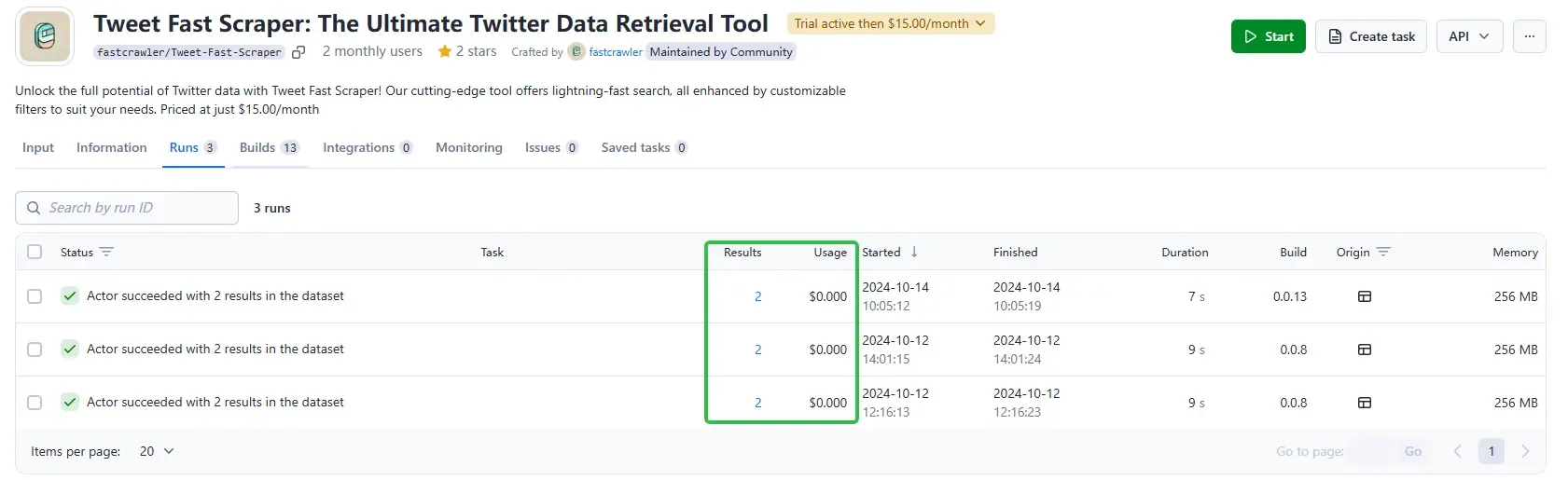Open the API dropdown menu
The width and height of the screenshot is (1568, 480).
click(x=1469, y=36)
